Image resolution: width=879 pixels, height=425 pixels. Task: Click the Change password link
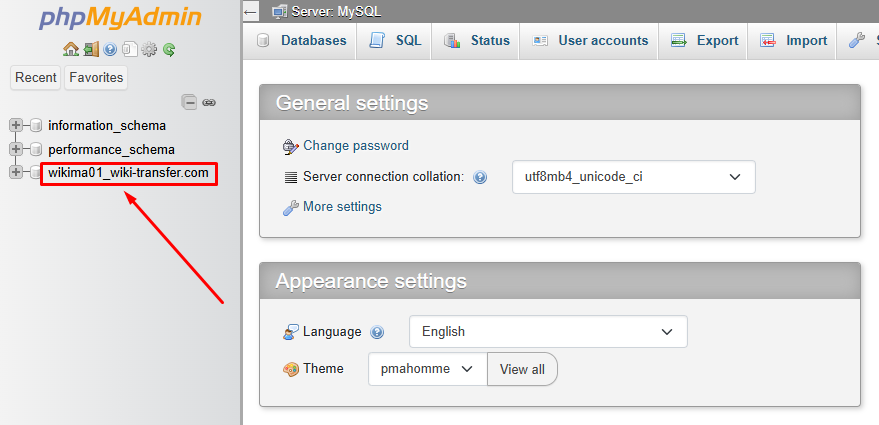[x=356, y=146]
